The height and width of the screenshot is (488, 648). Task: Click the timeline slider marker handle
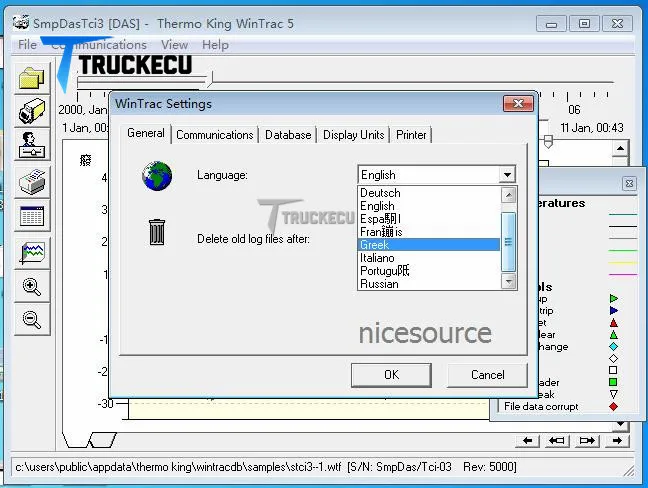[x=548, y=142]
